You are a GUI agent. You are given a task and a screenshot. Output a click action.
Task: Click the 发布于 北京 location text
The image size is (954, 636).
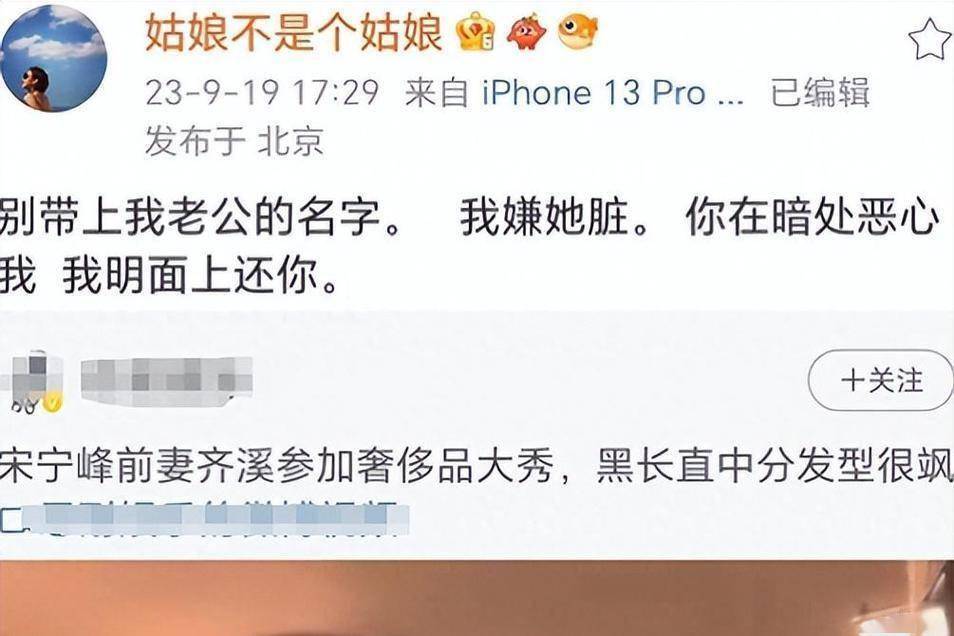[234, 141]
